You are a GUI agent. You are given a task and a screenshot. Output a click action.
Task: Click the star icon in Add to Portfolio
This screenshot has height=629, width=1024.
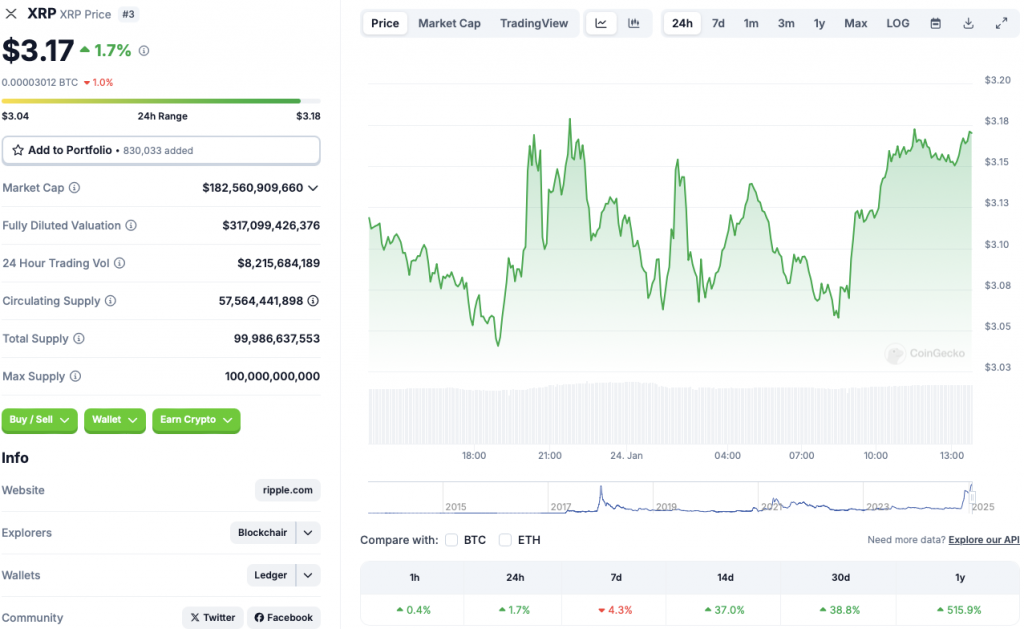pyautogui.click(x=18, y=150)
